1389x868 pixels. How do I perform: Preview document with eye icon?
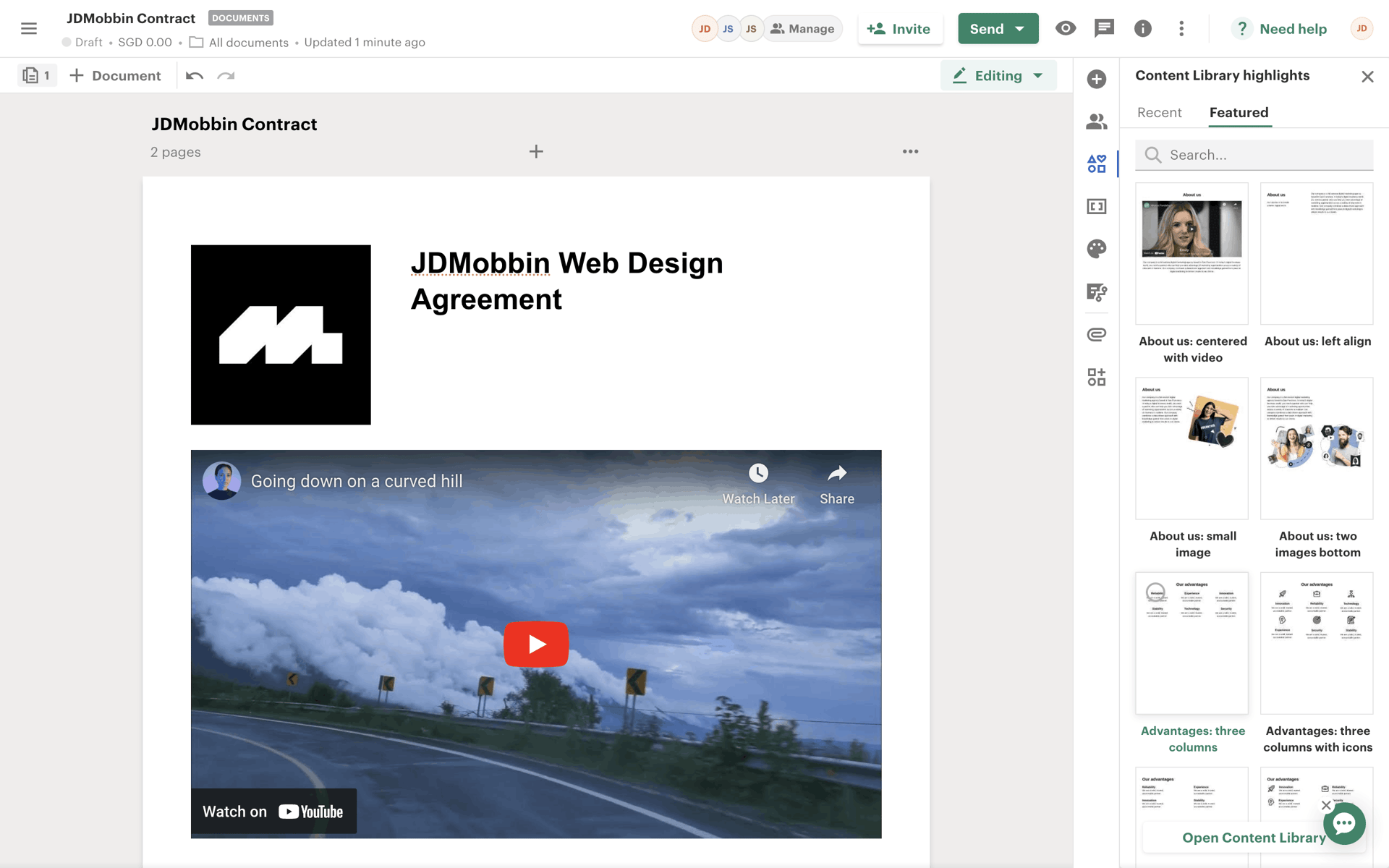click(x=1066, y=28)
